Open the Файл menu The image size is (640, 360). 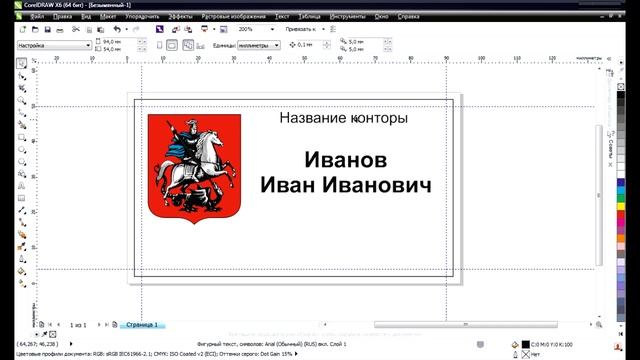[37, 16]
